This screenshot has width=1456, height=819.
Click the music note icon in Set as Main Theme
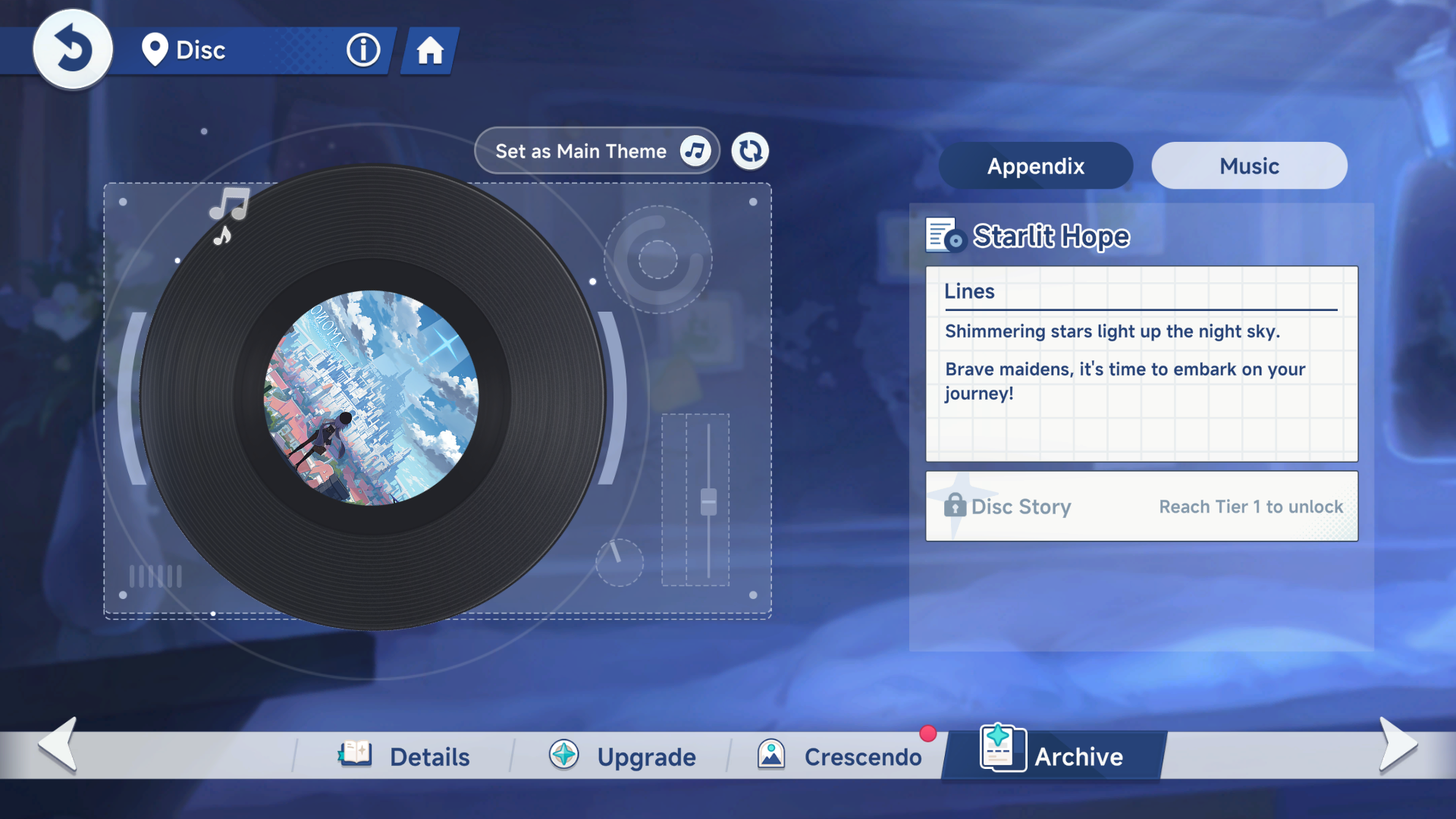tap(695, 151)
